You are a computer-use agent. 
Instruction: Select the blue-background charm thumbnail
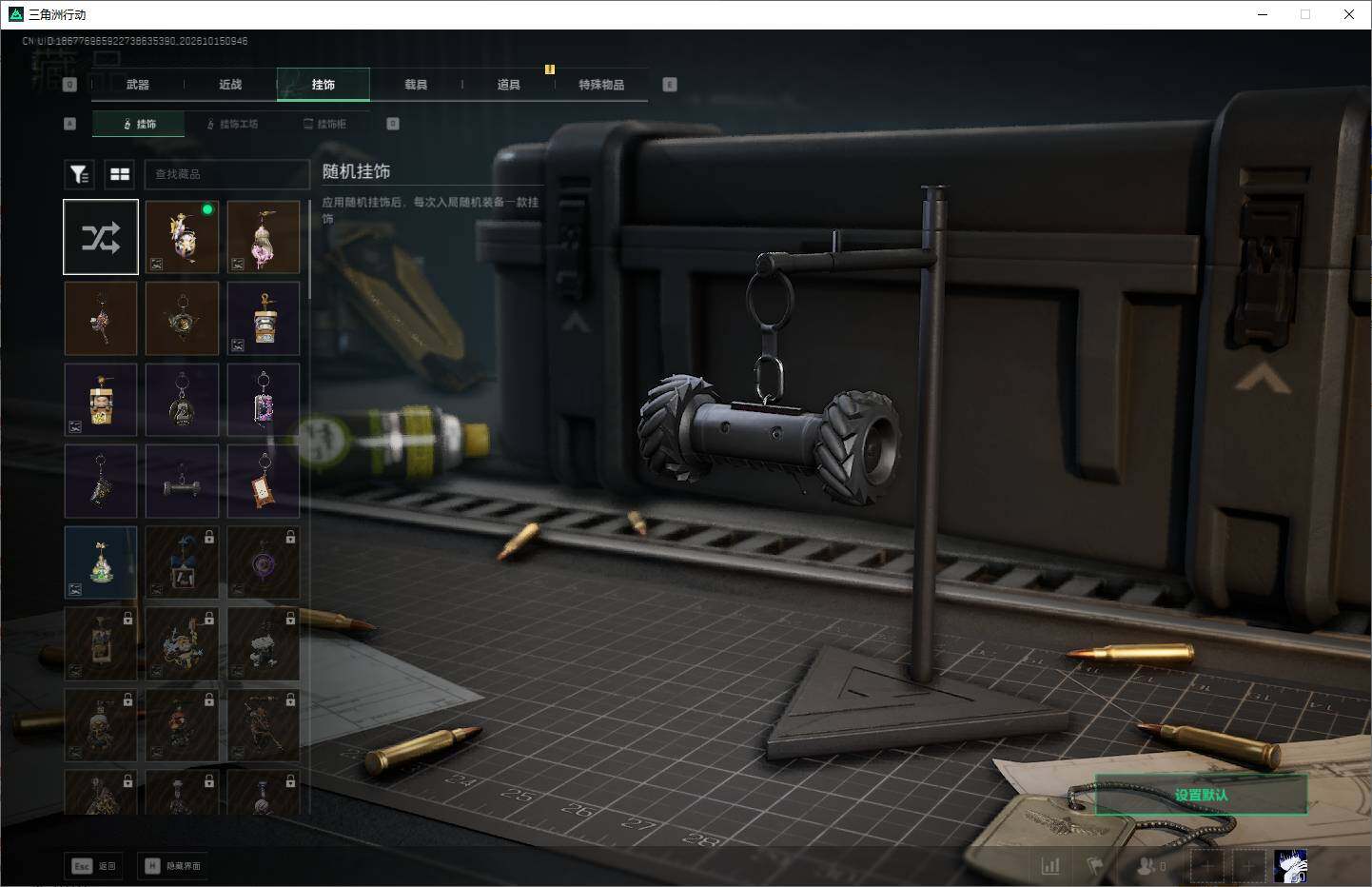[x=101, y=562]
